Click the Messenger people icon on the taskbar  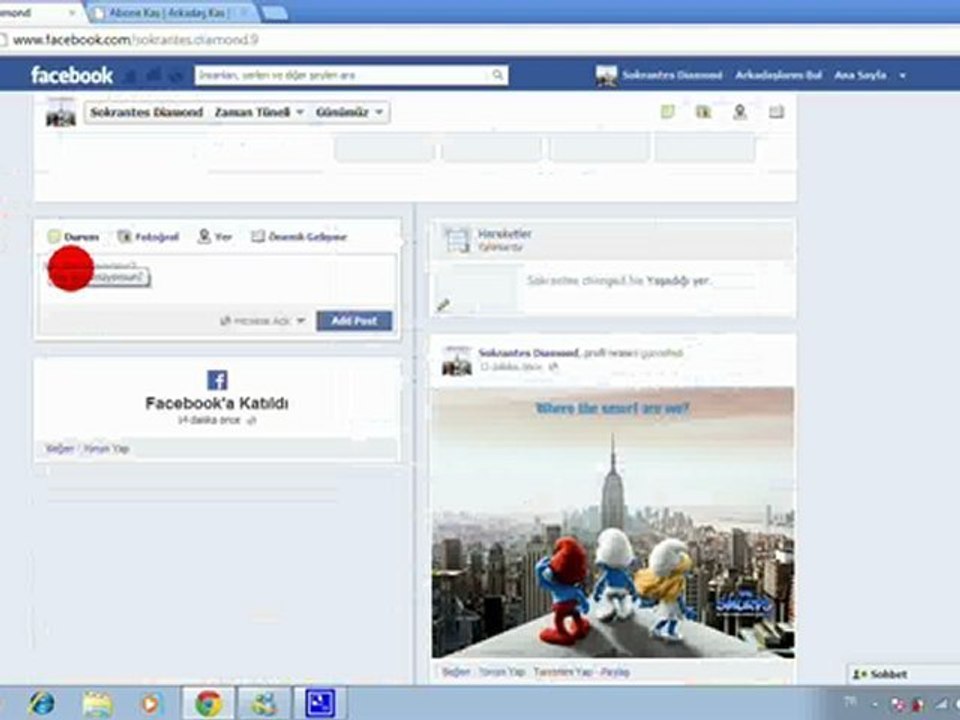(x=263, y=703)
